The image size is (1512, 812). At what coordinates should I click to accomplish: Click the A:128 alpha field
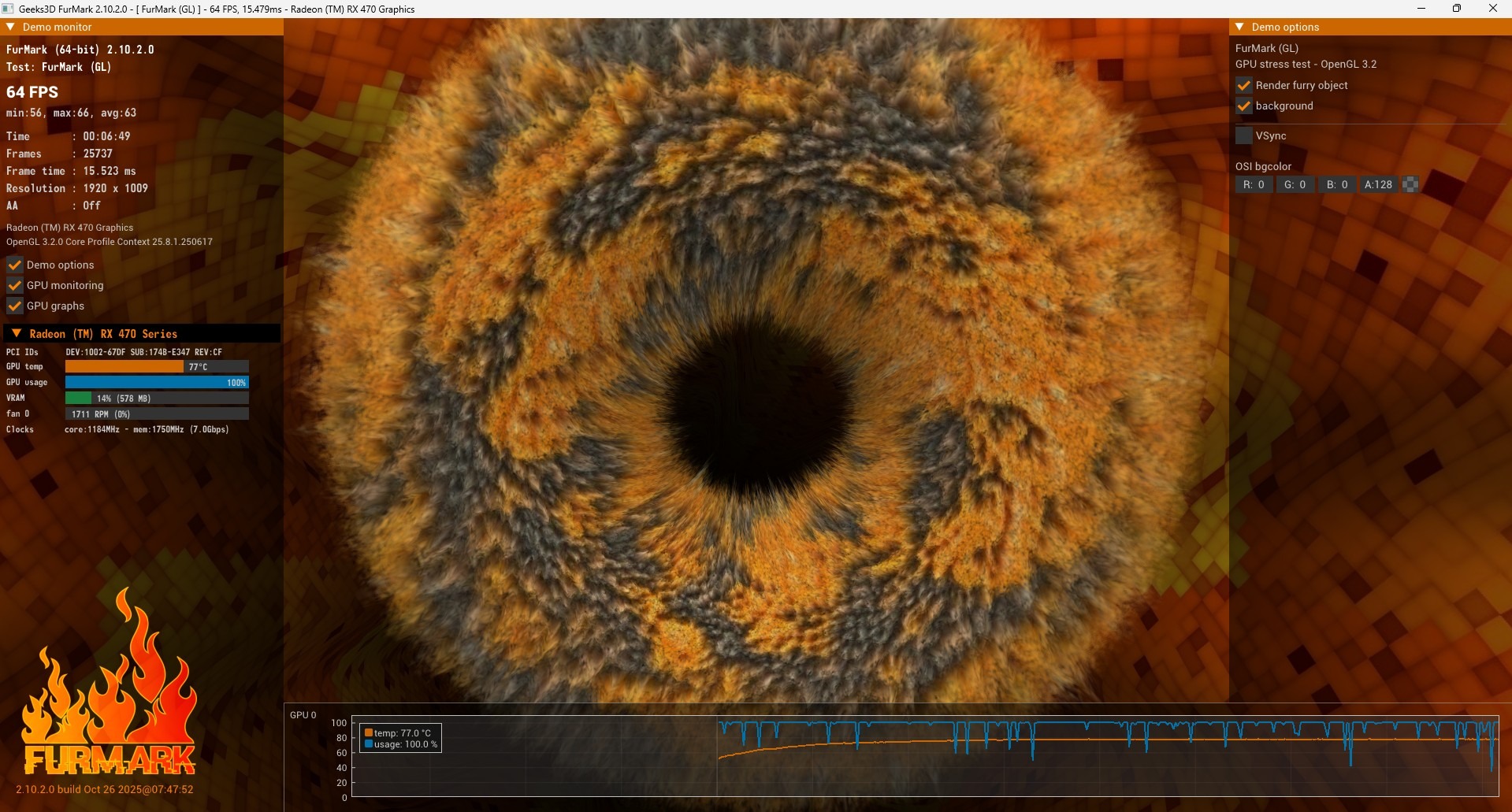click(1379, 184)
